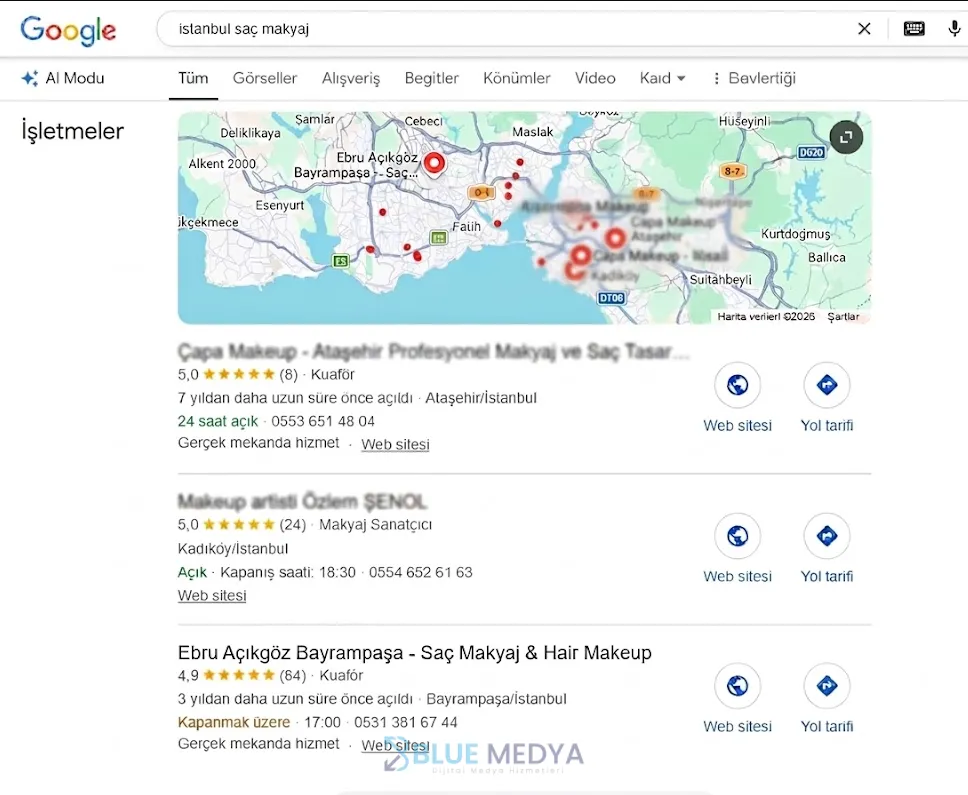Click the phone number 0531 381 67 44

[x=406, y=722]
